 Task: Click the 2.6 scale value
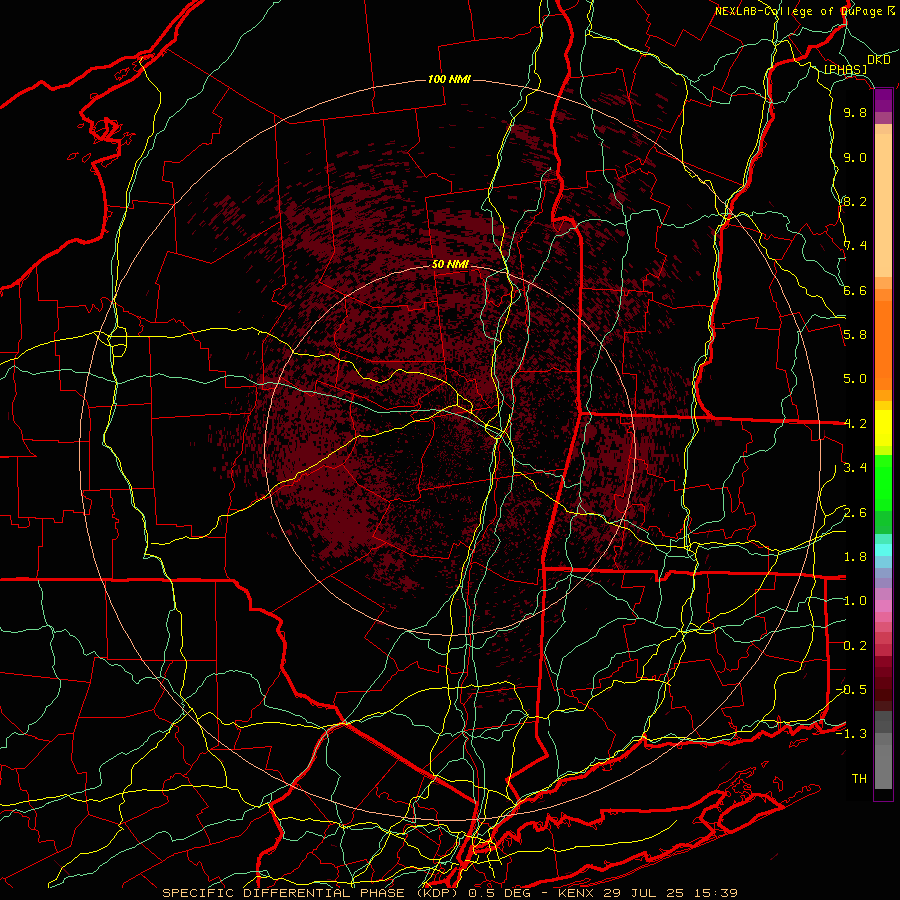(x=855, y=513)
